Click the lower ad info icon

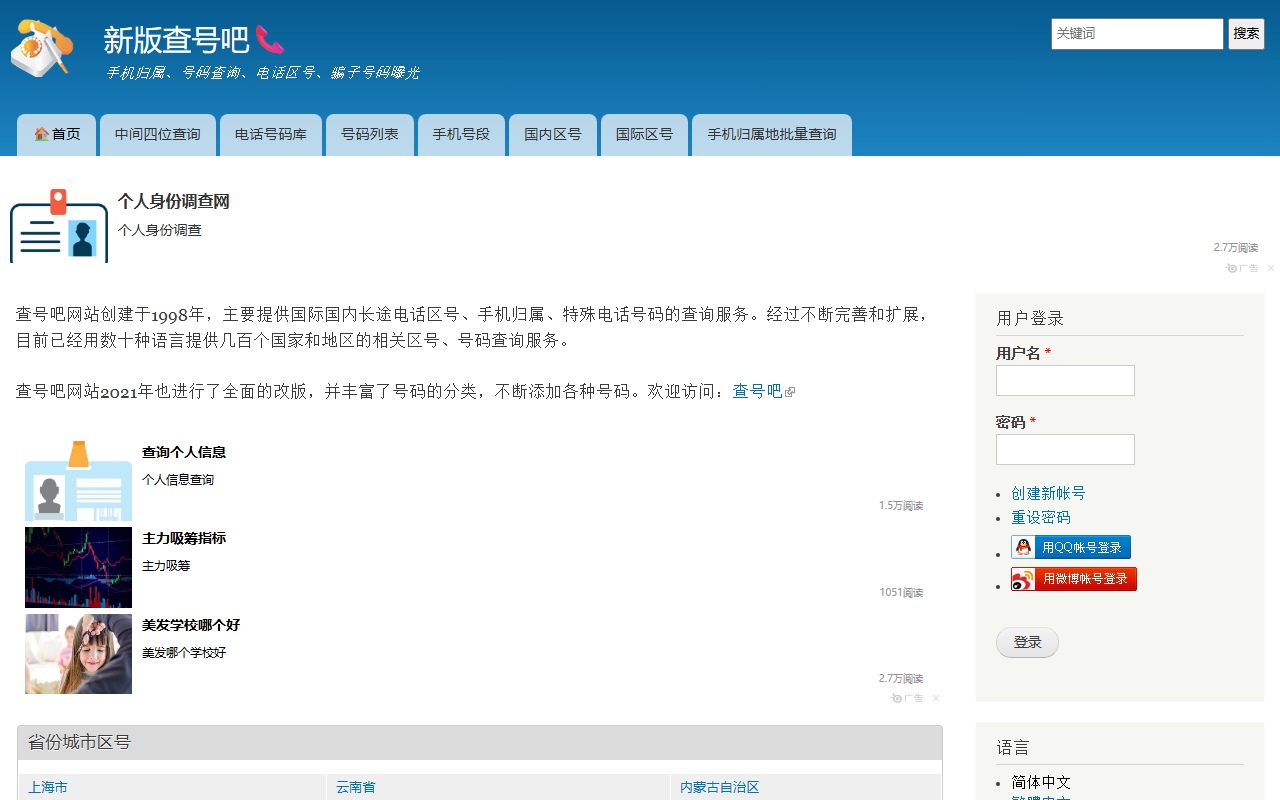(897, 698)
